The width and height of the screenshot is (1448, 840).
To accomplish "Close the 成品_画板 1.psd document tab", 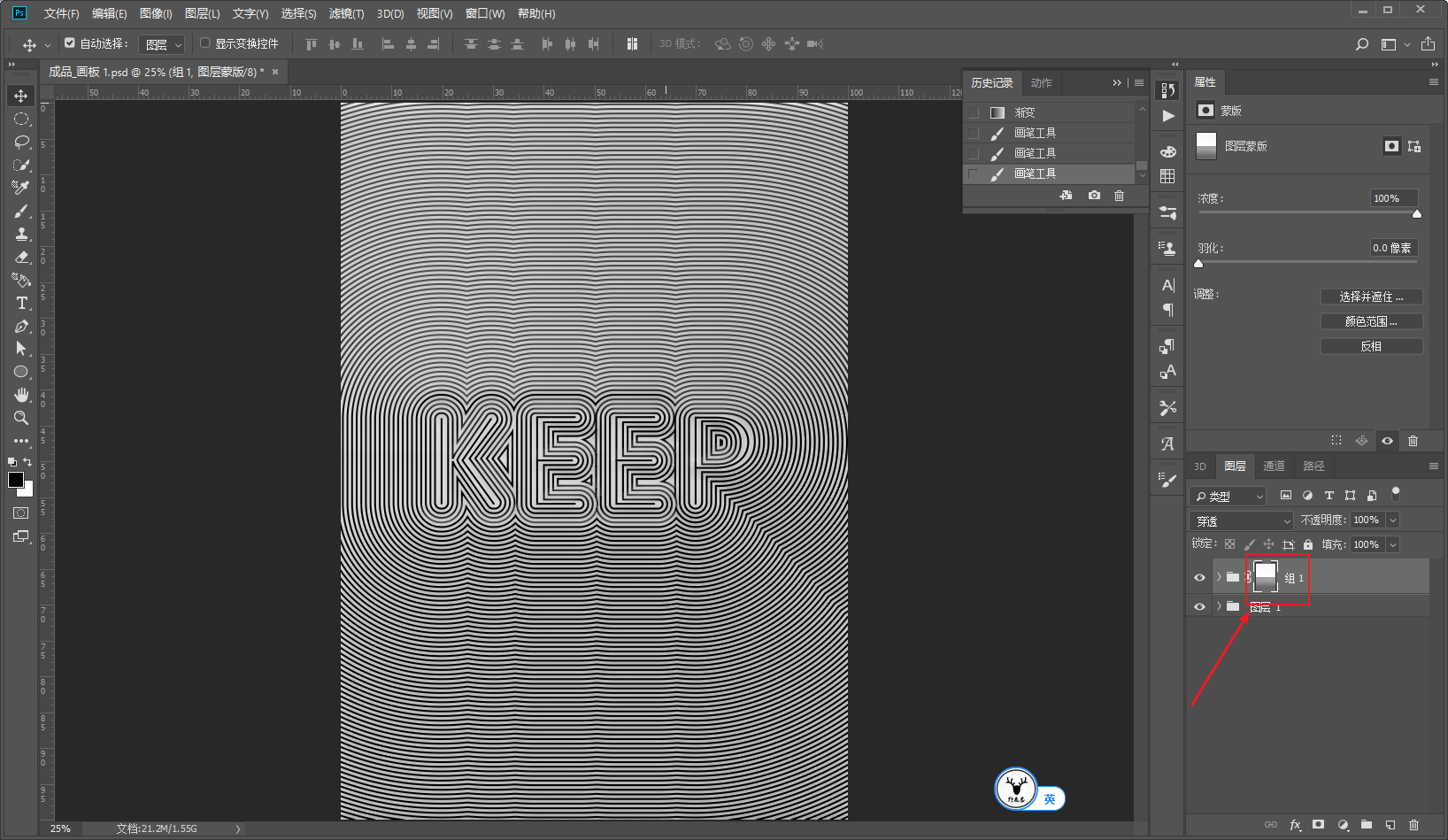I will 275,72.
